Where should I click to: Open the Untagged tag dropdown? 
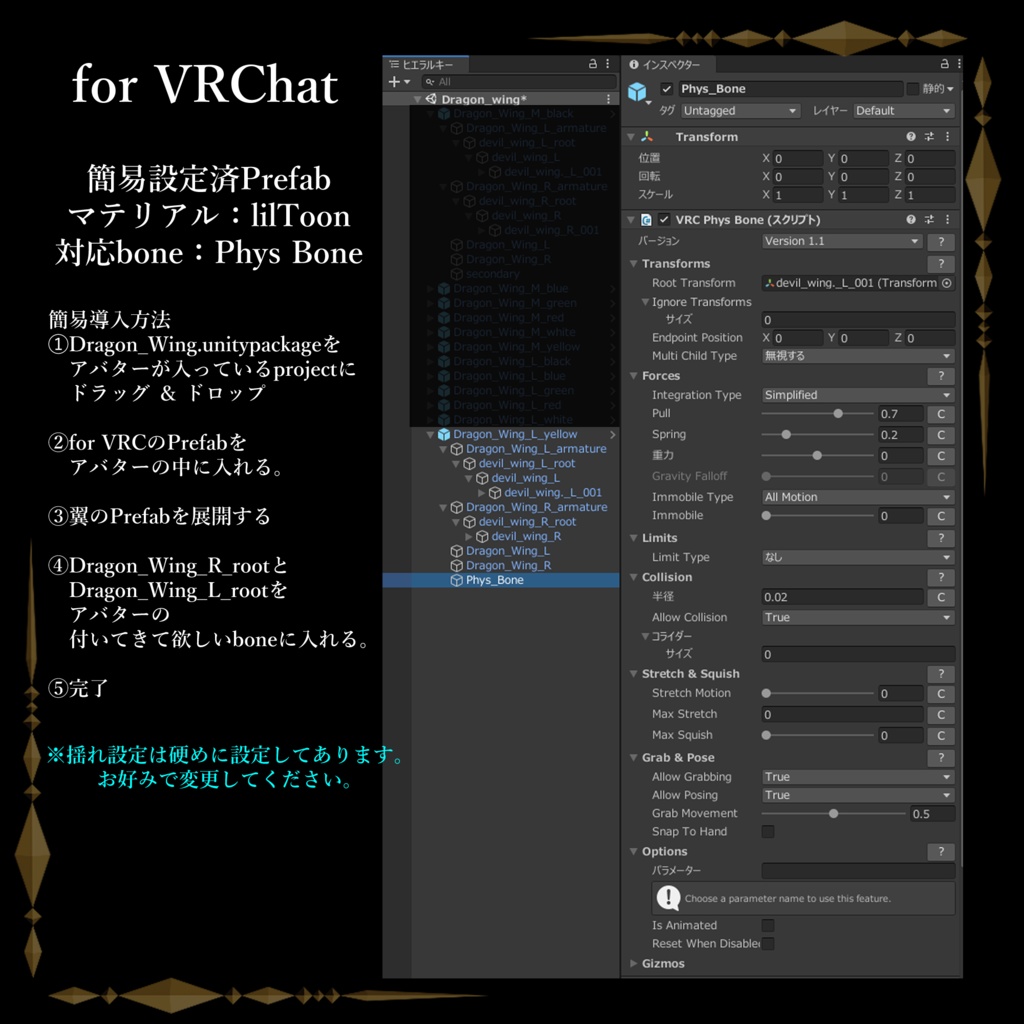pyautogui.click(x=741, y=111)
